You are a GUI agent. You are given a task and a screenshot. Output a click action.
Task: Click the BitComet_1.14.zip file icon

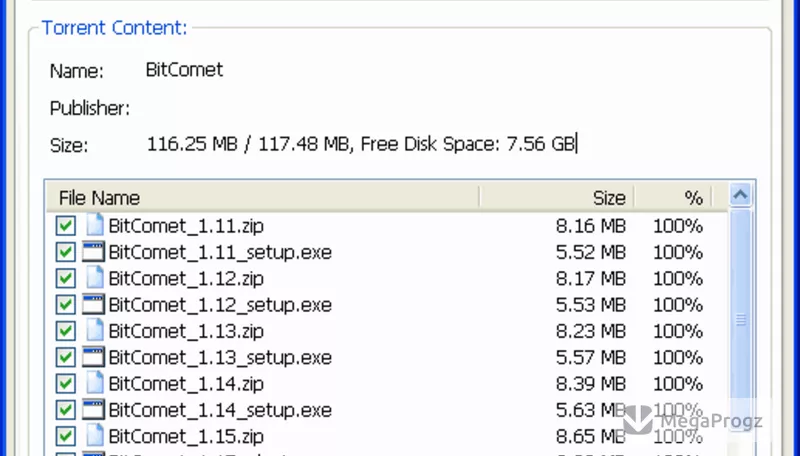[94, 383]
